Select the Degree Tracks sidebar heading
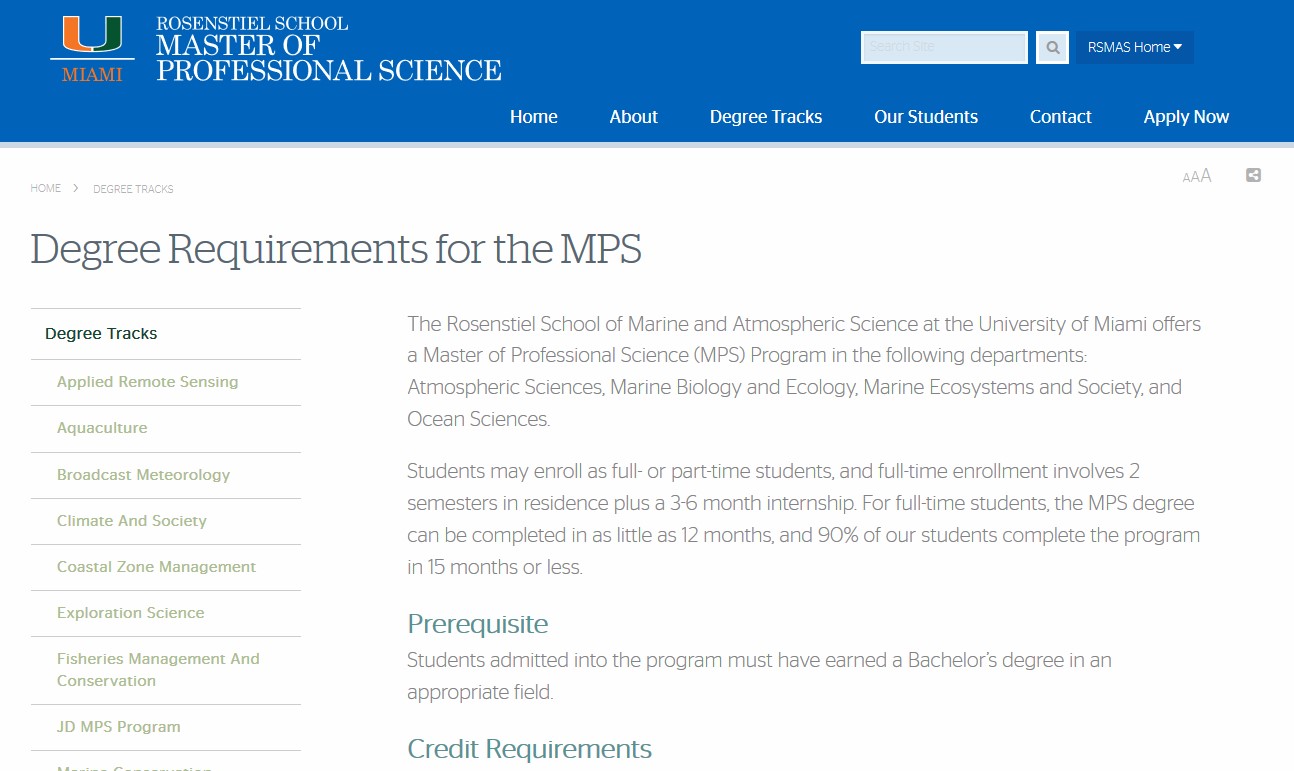 point(101,334)
